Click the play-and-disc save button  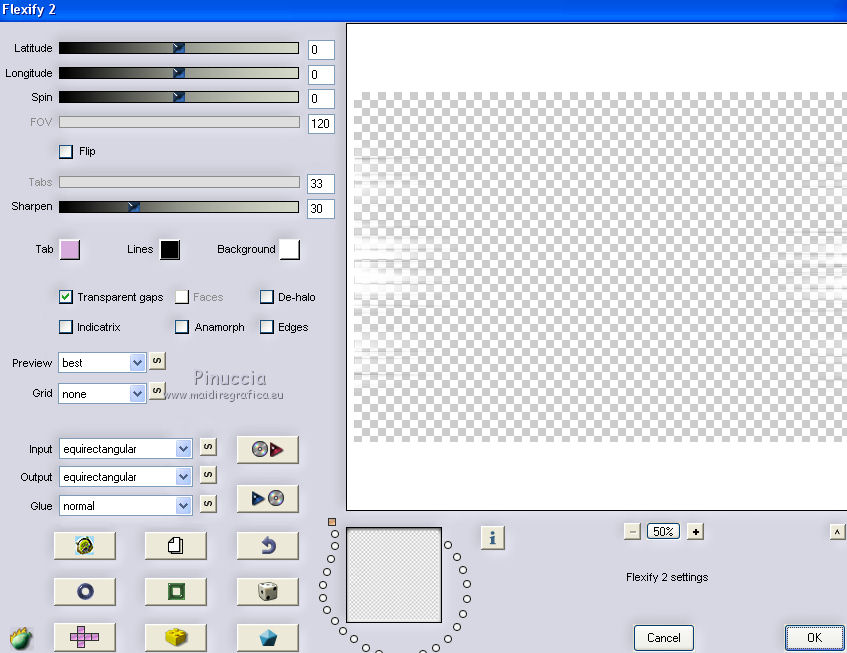point(267,498)
